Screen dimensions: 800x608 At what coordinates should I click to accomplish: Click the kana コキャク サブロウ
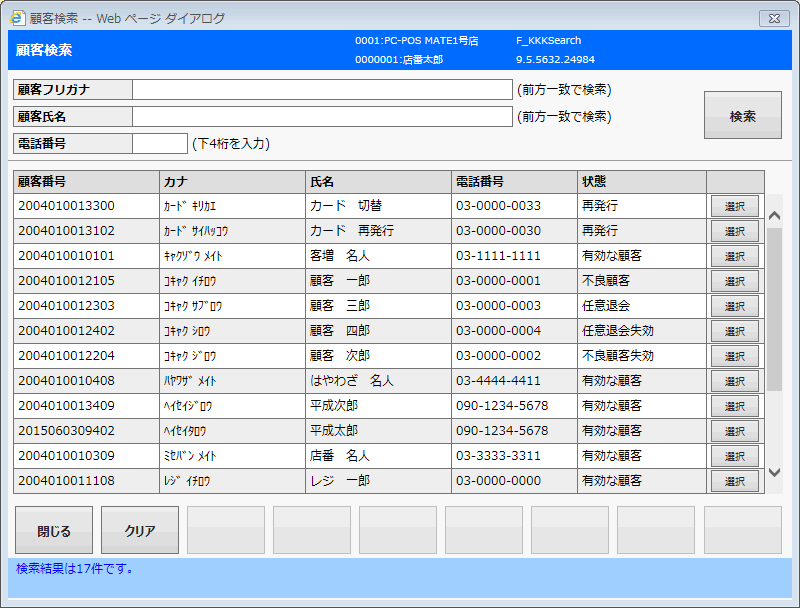tap(193, 306)
